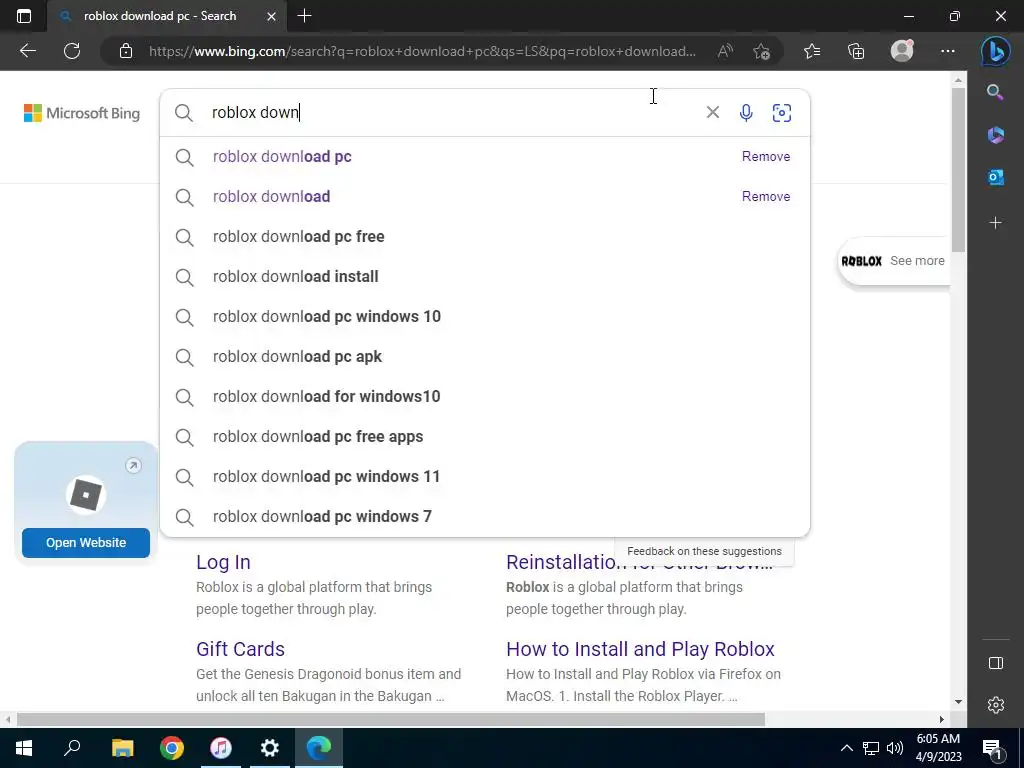Screen dimensions: 1024x768
Task: Open volume control in system tray
Action: tap(895, 748)
